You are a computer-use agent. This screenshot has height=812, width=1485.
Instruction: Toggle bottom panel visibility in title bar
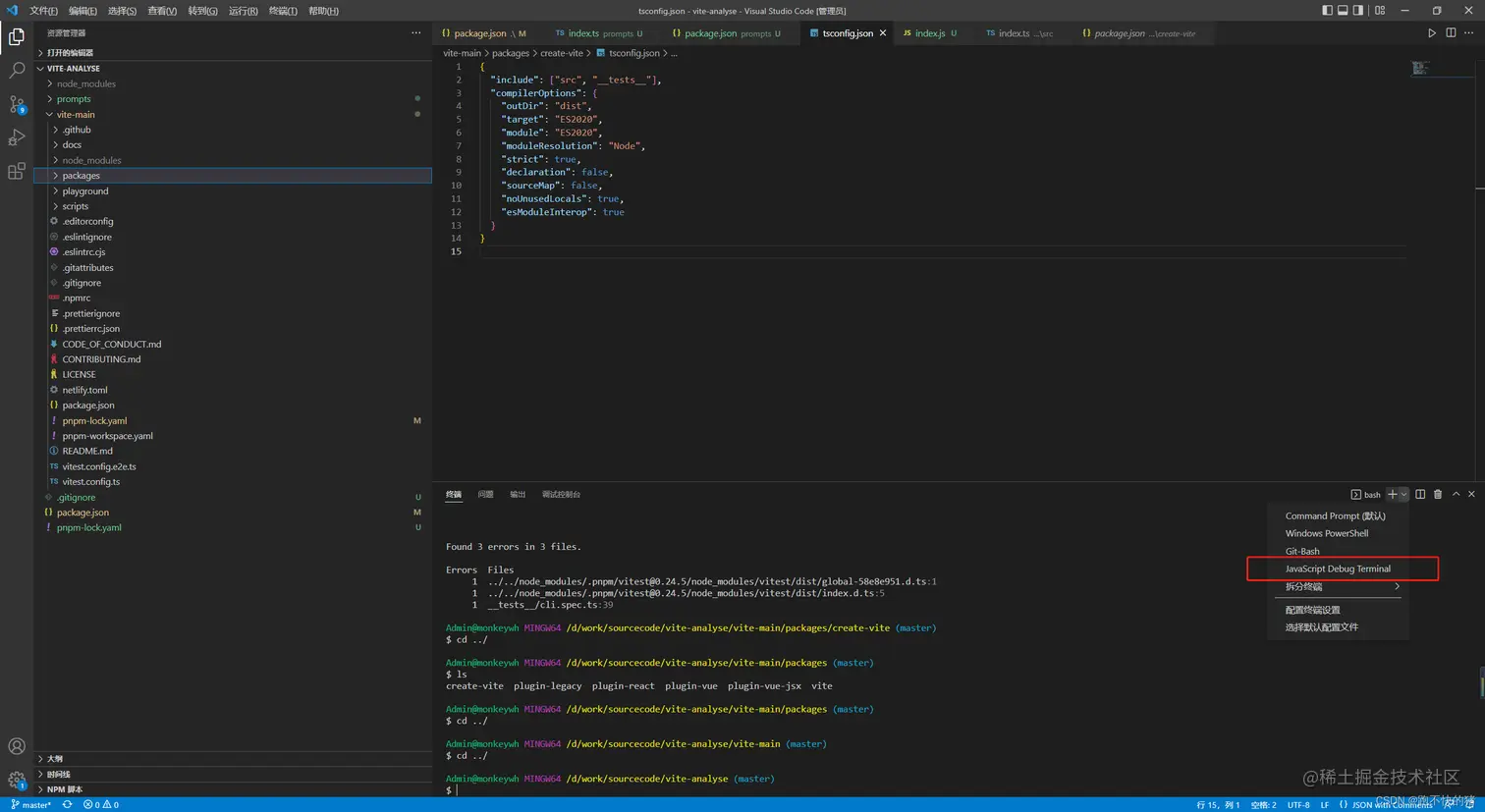(1343, 10)
